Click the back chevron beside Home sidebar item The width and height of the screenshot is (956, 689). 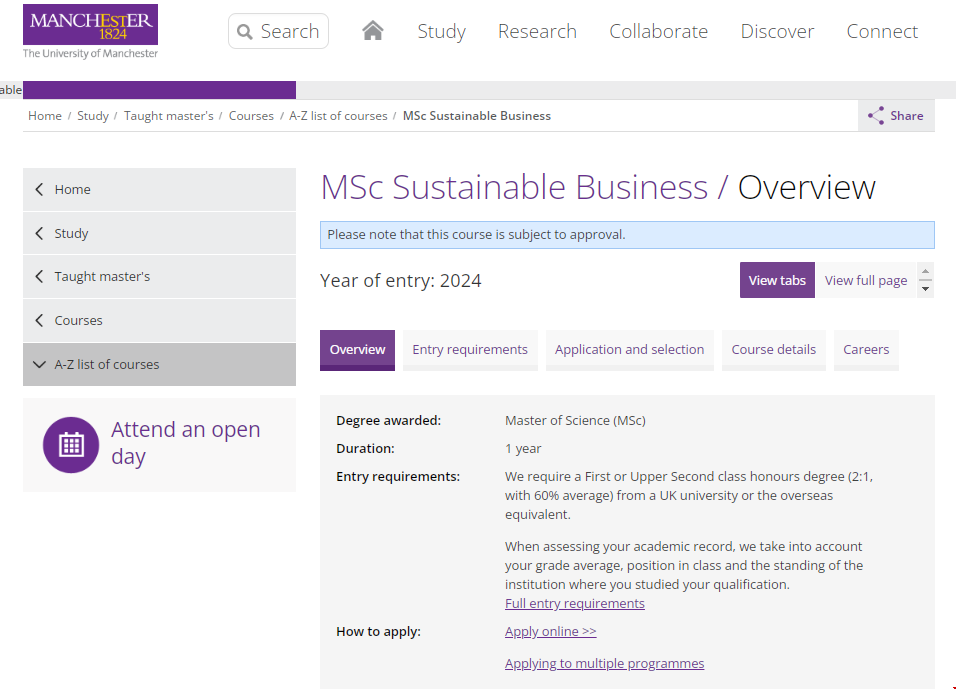pyautogui.click(x=39, y=189)
